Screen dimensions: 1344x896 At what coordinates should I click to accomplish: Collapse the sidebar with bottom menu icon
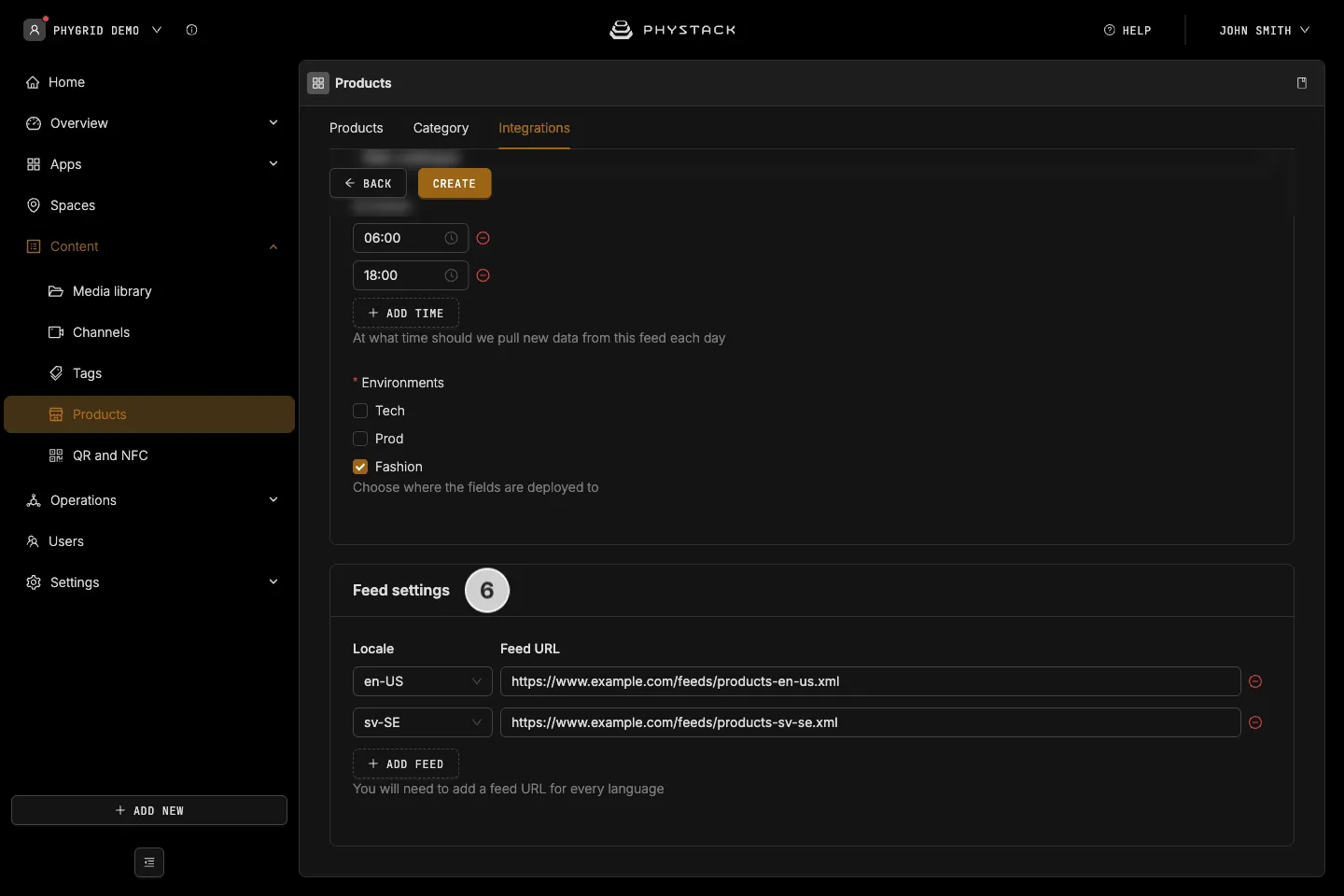[149, 862]
